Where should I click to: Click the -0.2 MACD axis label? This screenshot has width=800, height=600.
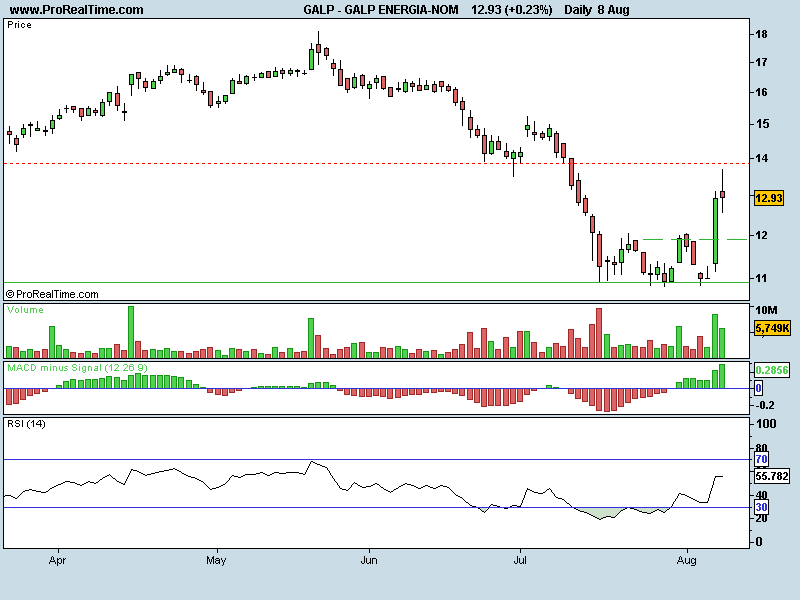coord(764,405)
